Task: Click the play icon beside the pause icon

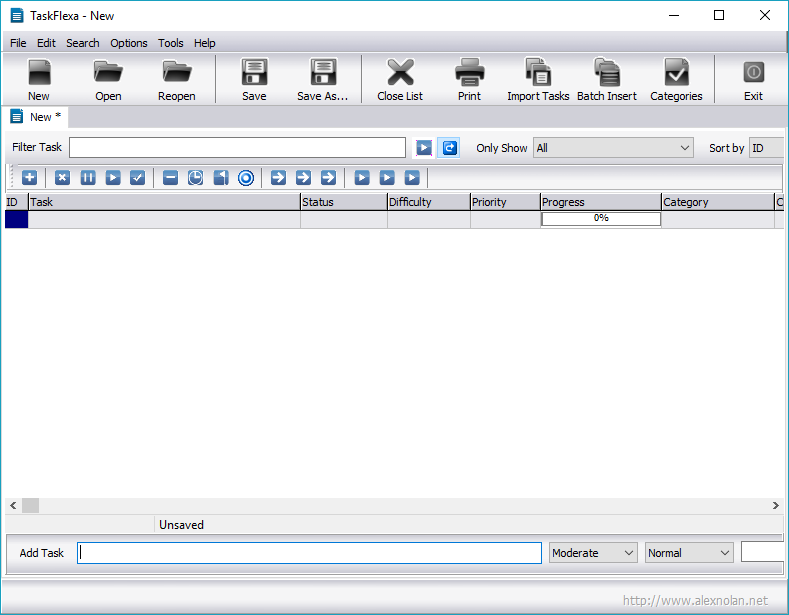Action: click(113, 178)
